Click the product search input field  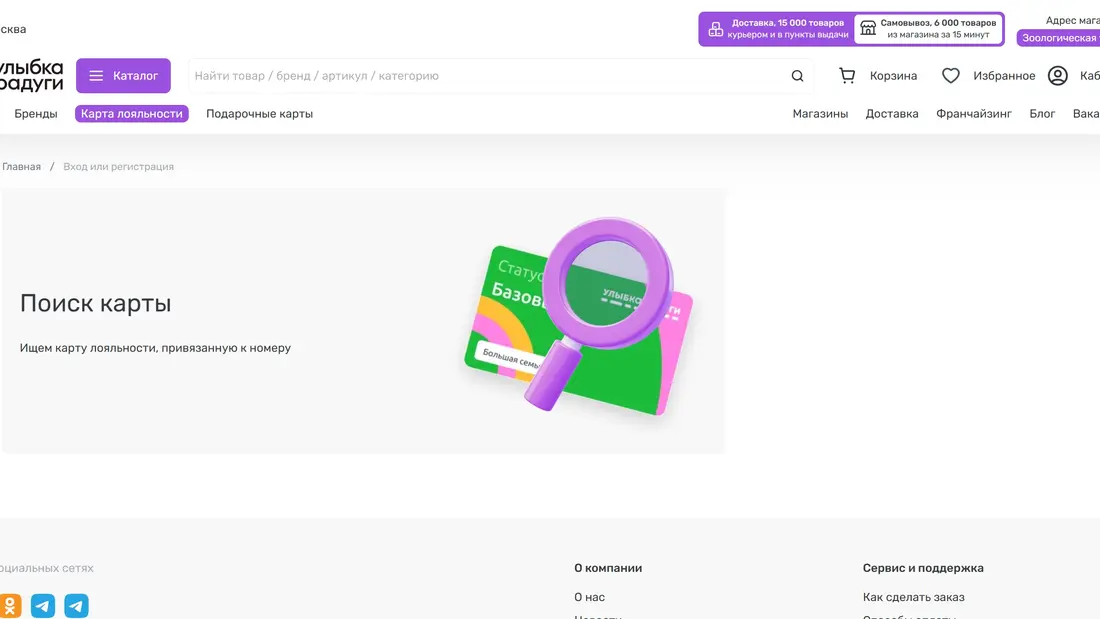pyautogui.click(x=480, y=76)
